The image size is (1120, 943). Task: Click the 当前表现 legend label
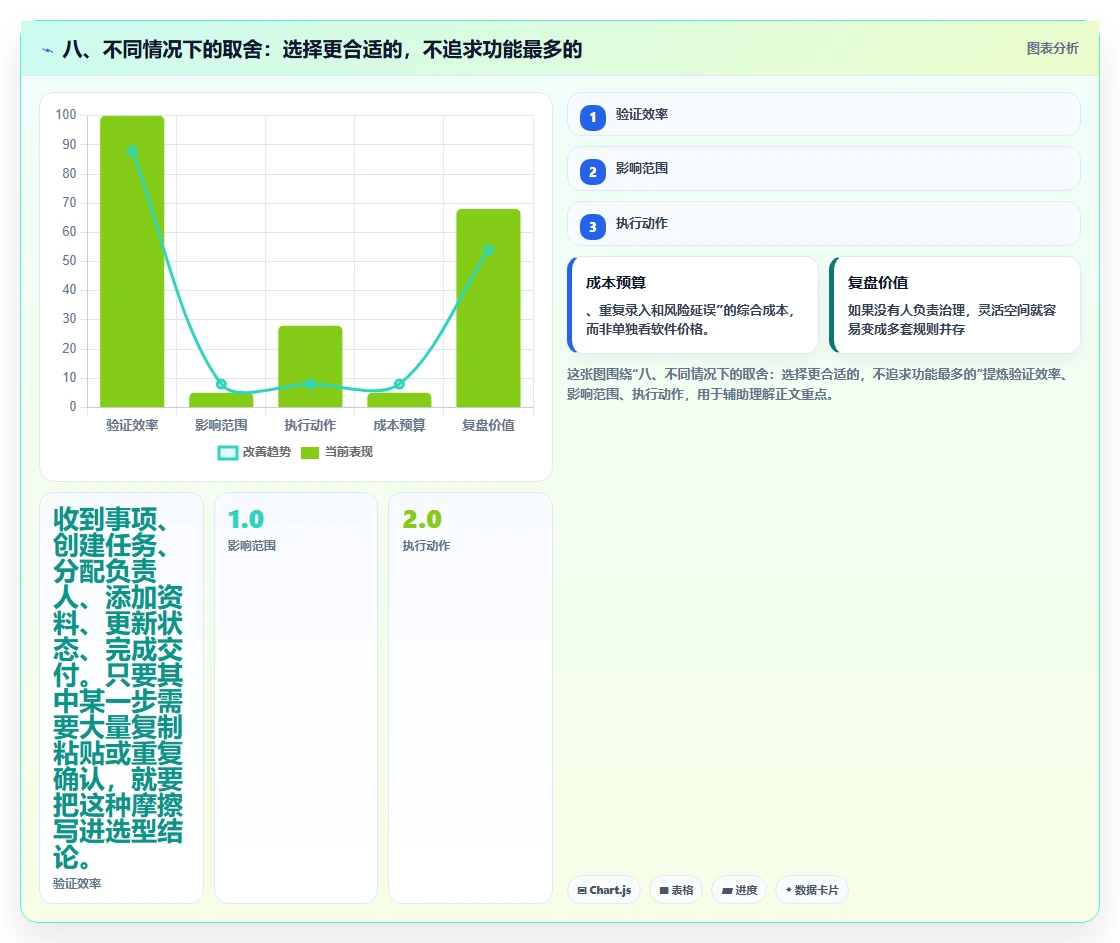point(349,452)
